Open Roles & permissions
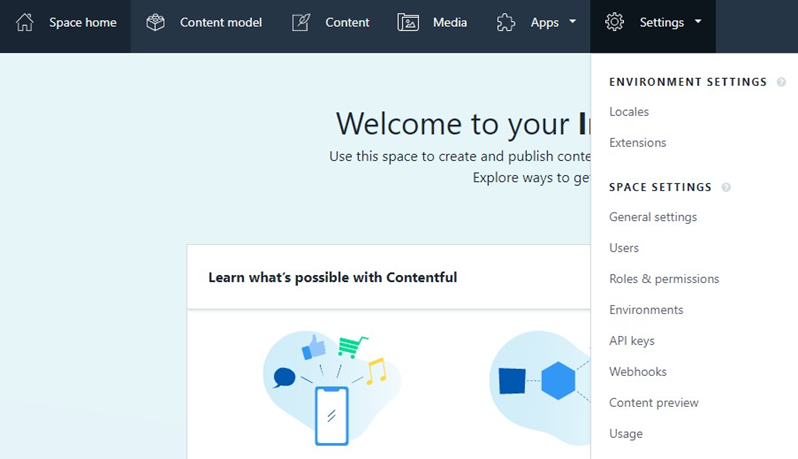The image size is (798, 459). (664, 279)
